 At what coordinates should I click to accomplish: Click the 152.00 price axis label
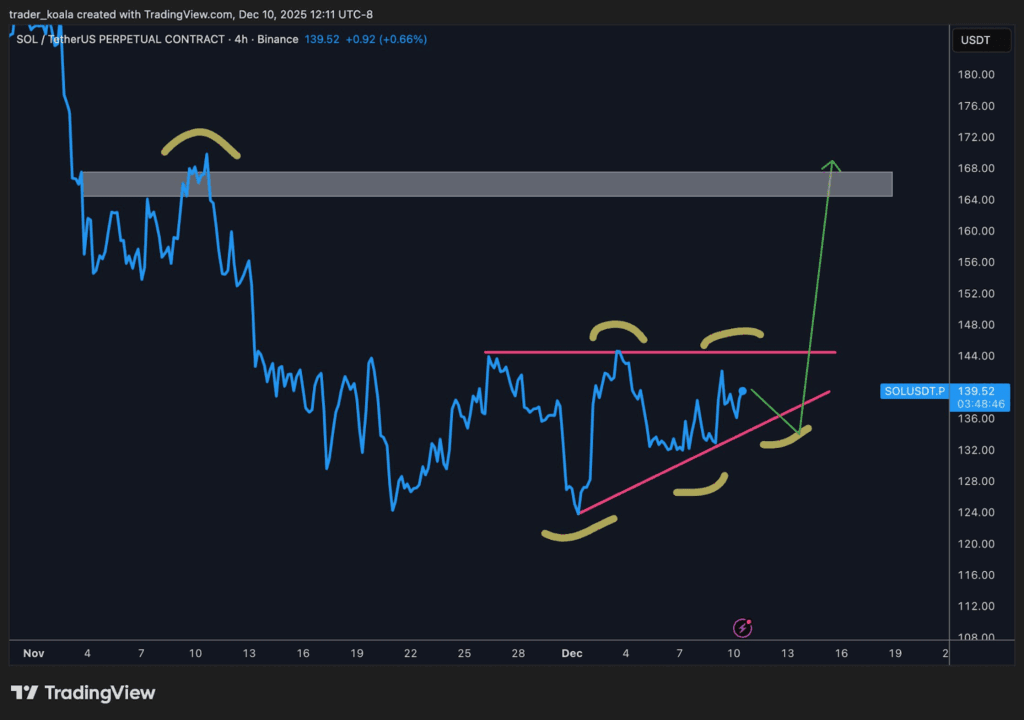(976, 294)
